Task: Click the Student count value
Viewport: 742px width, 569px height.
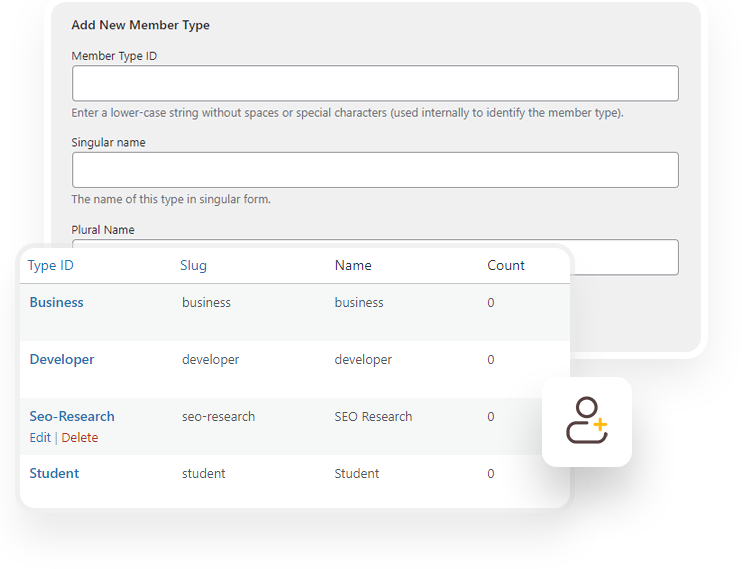Action: pyautogui.click(x=490, y=474)
